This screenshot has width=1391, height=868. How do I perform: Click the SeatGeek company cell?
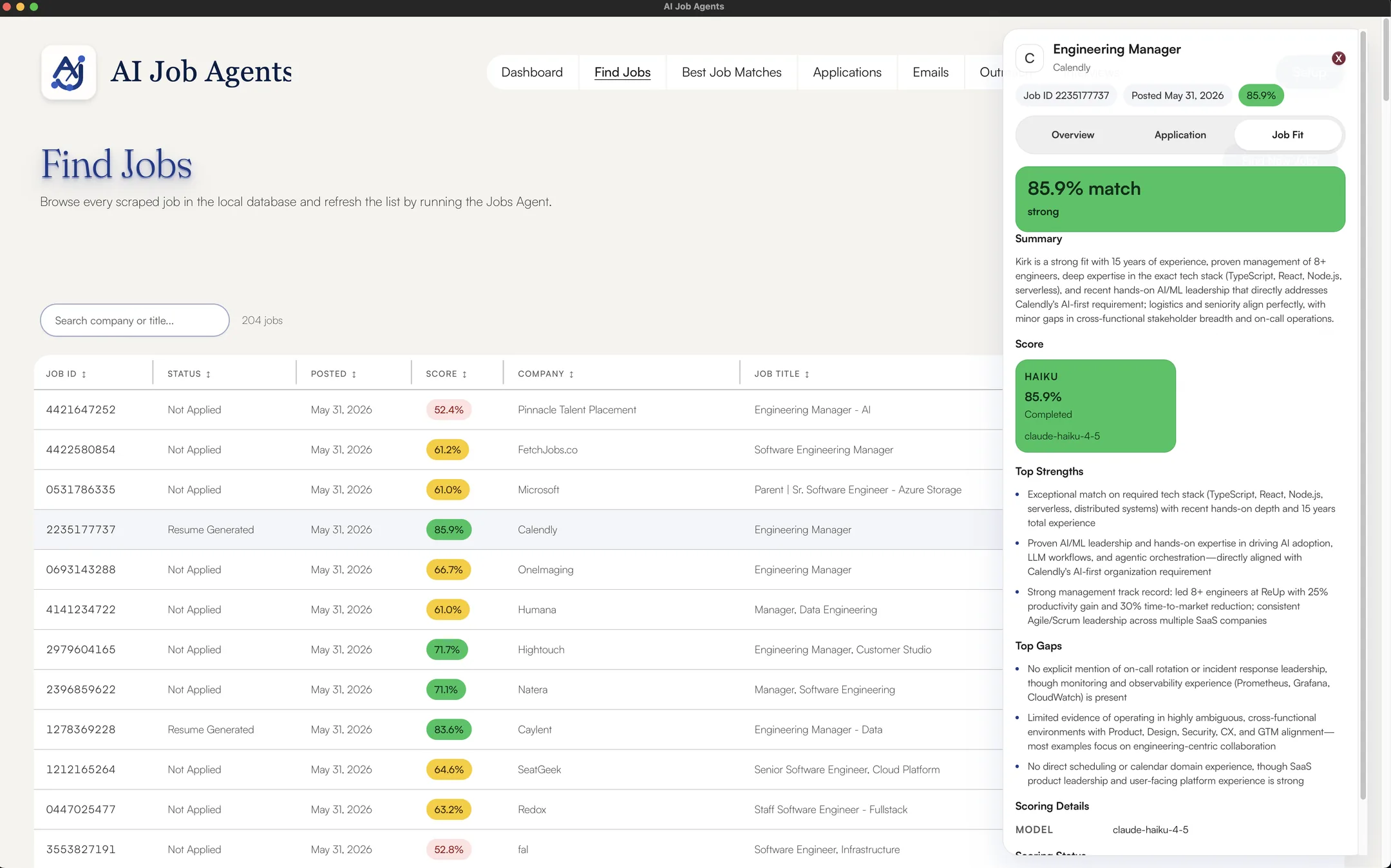[x=540, y=769]
